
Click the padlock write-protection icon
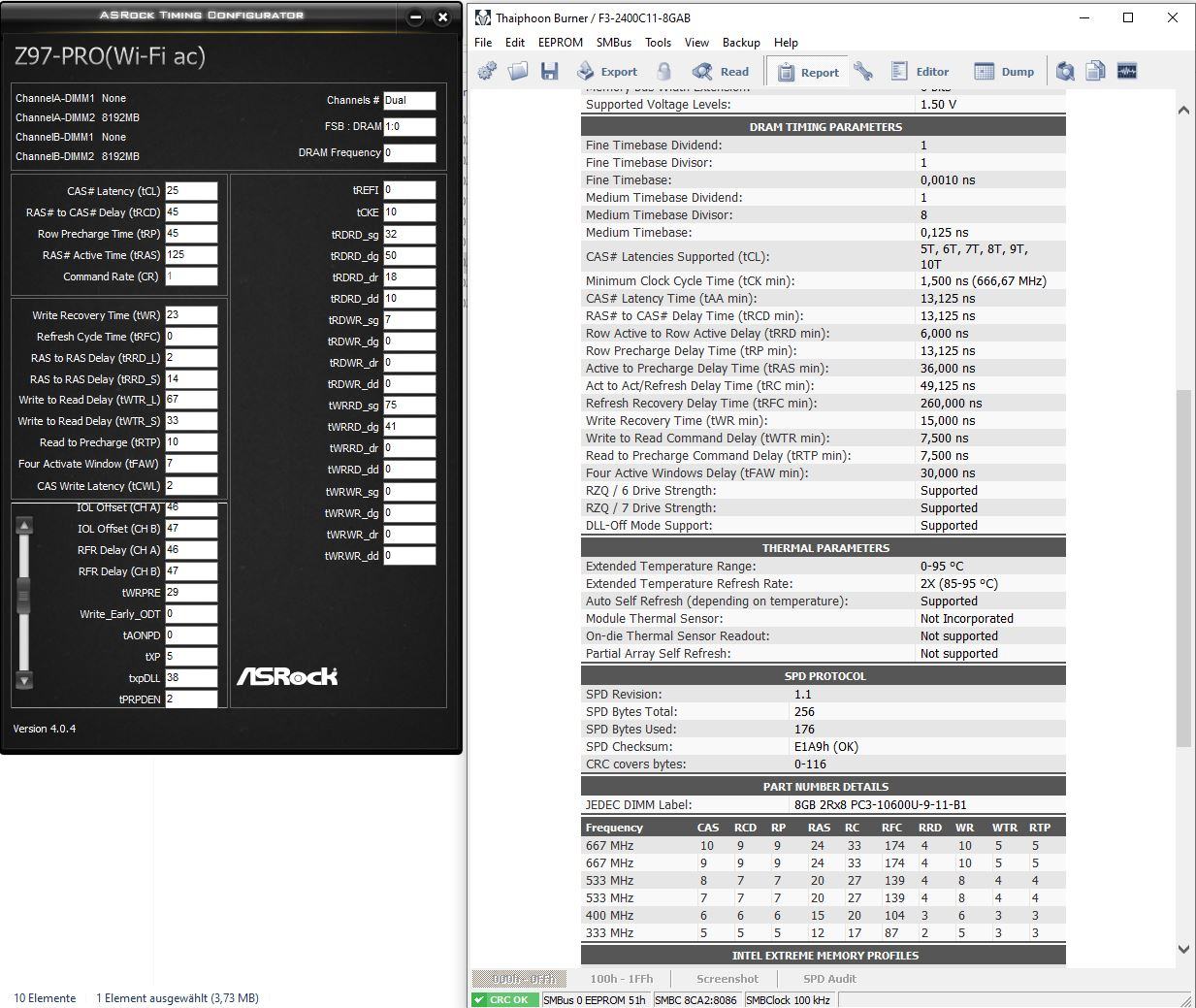pyautogui.click(x=663, y=71)
